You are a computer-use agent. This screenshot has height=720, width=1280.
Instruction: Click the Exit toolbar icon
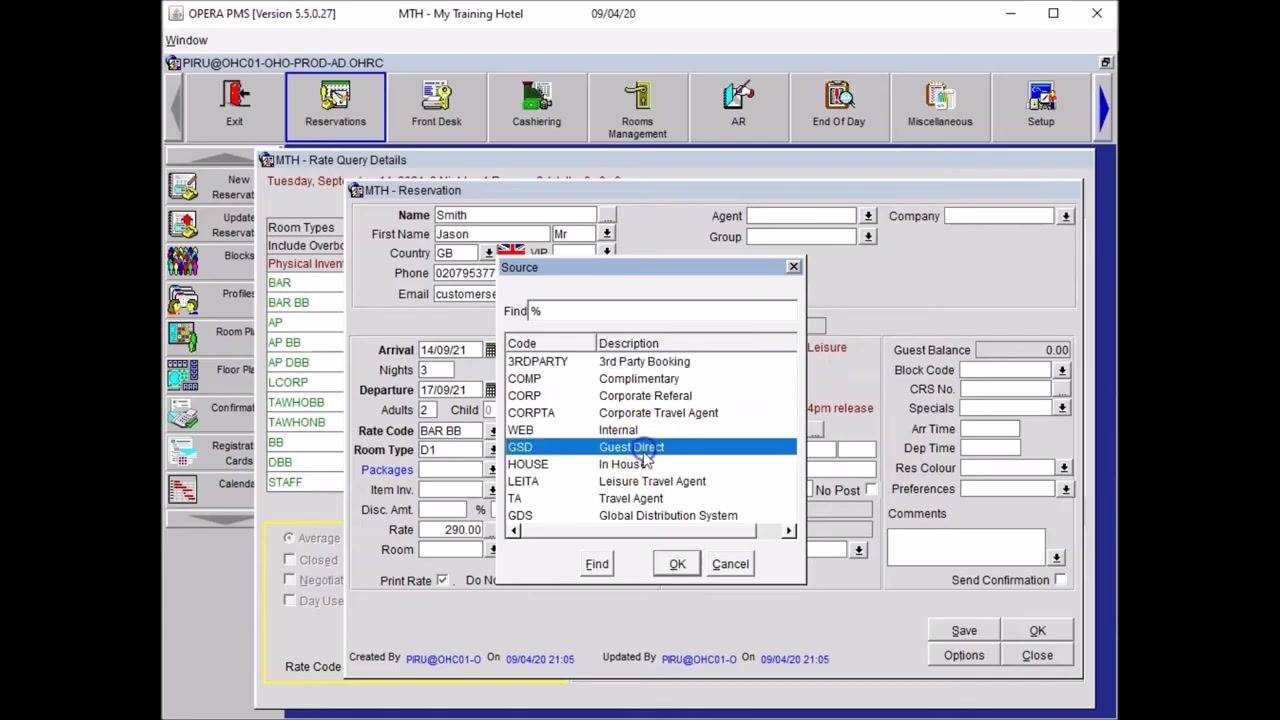point(234,98)
